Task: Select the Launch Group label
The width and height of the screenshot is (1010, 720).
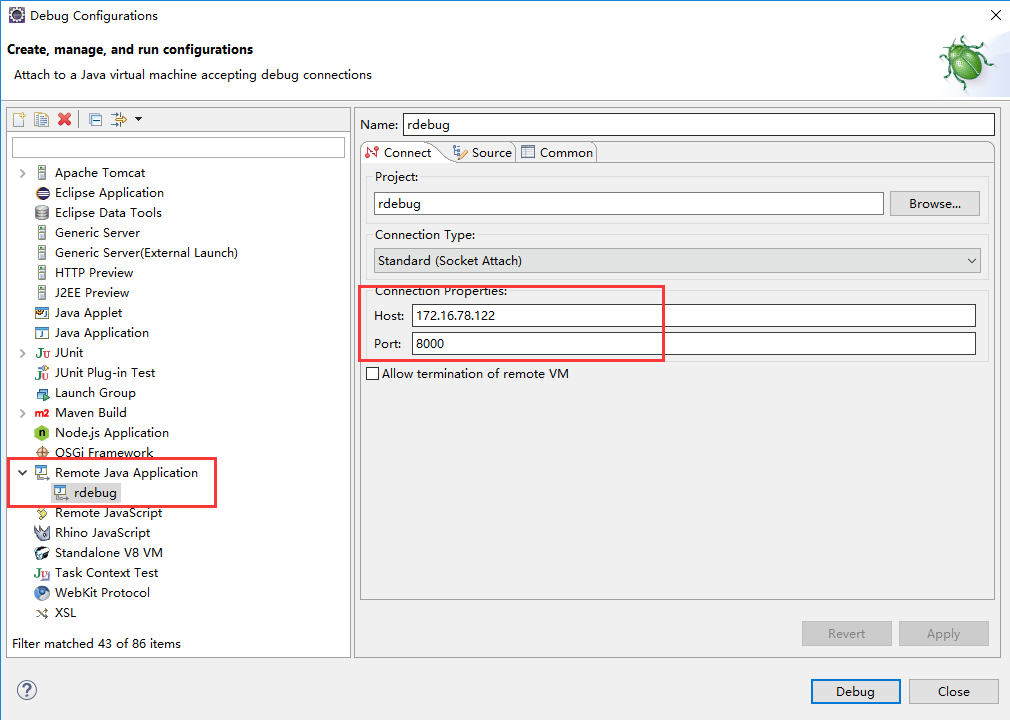Action: click(x=95, y=393)
